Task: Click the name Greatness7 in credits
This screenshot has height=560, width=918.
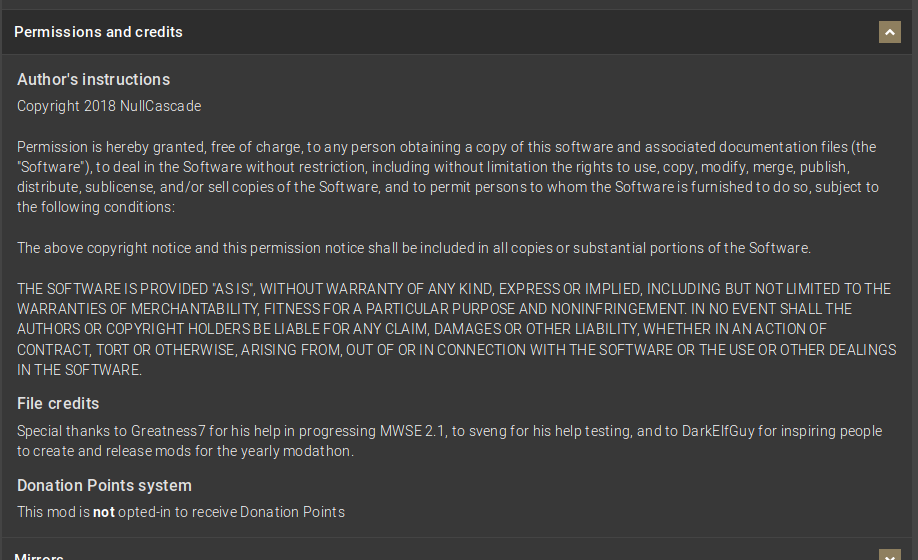Action: [x=168, y=431]
